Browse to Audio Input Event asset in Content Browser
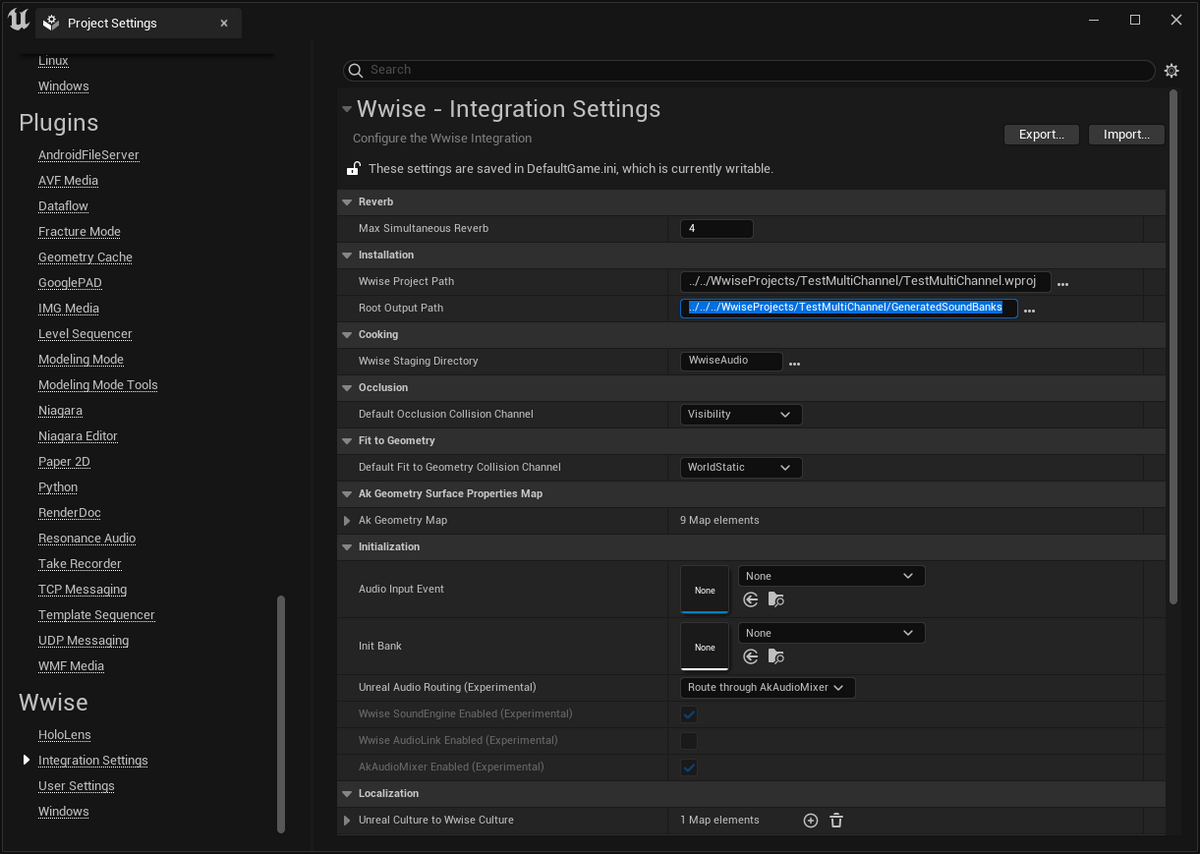Viewport: 1200px width, 854px height. click(x=776, y=599)
